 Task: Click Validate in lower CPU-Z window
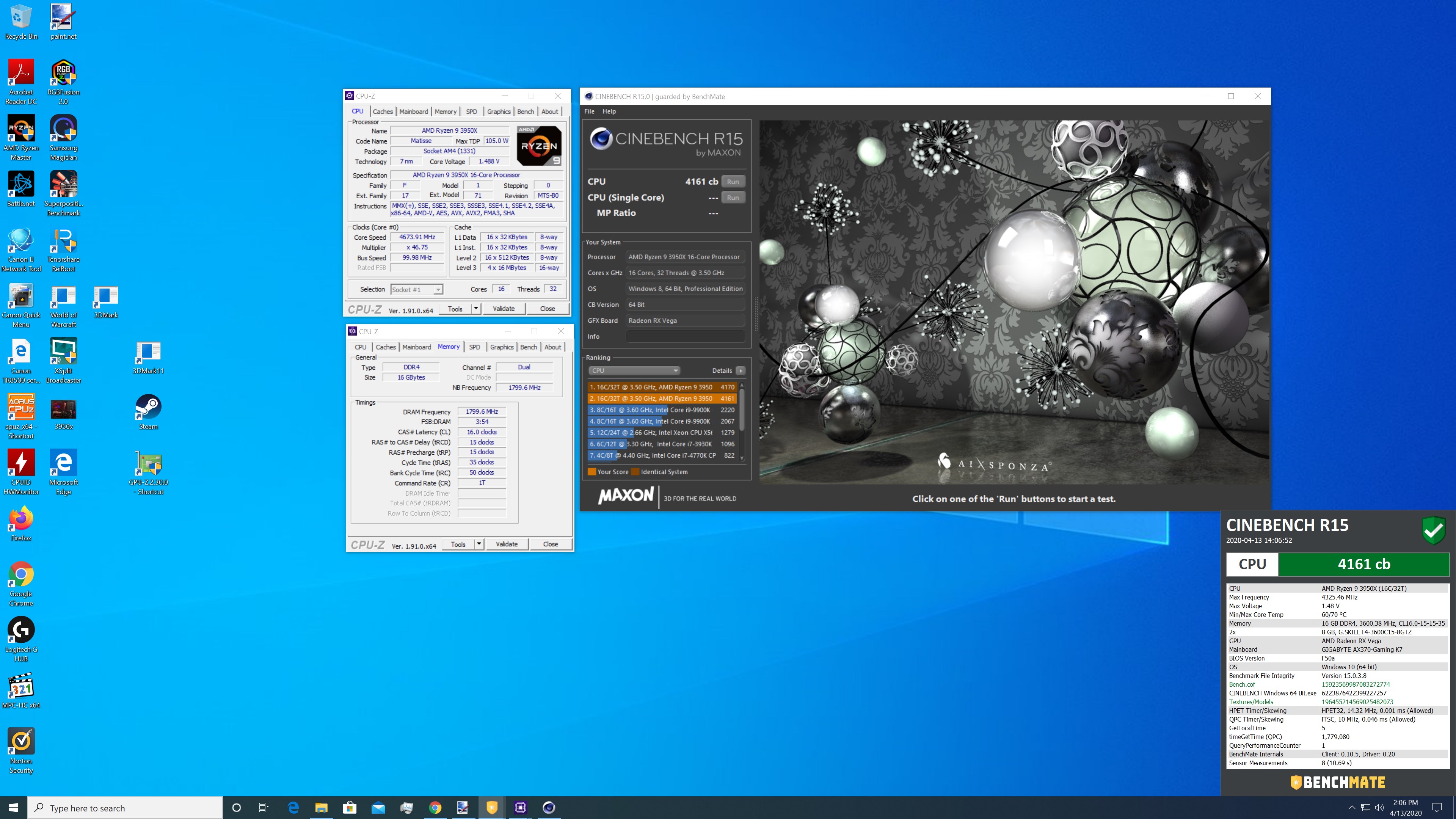pyautogui.click(x=507, y=544)
